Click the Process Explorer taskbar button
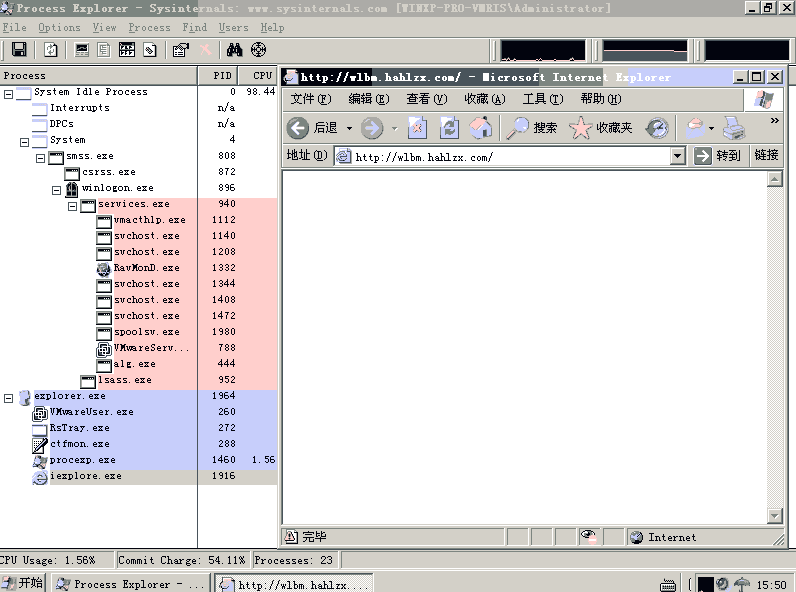The width and height of the screenshot is (796, 592). (131, 584)
